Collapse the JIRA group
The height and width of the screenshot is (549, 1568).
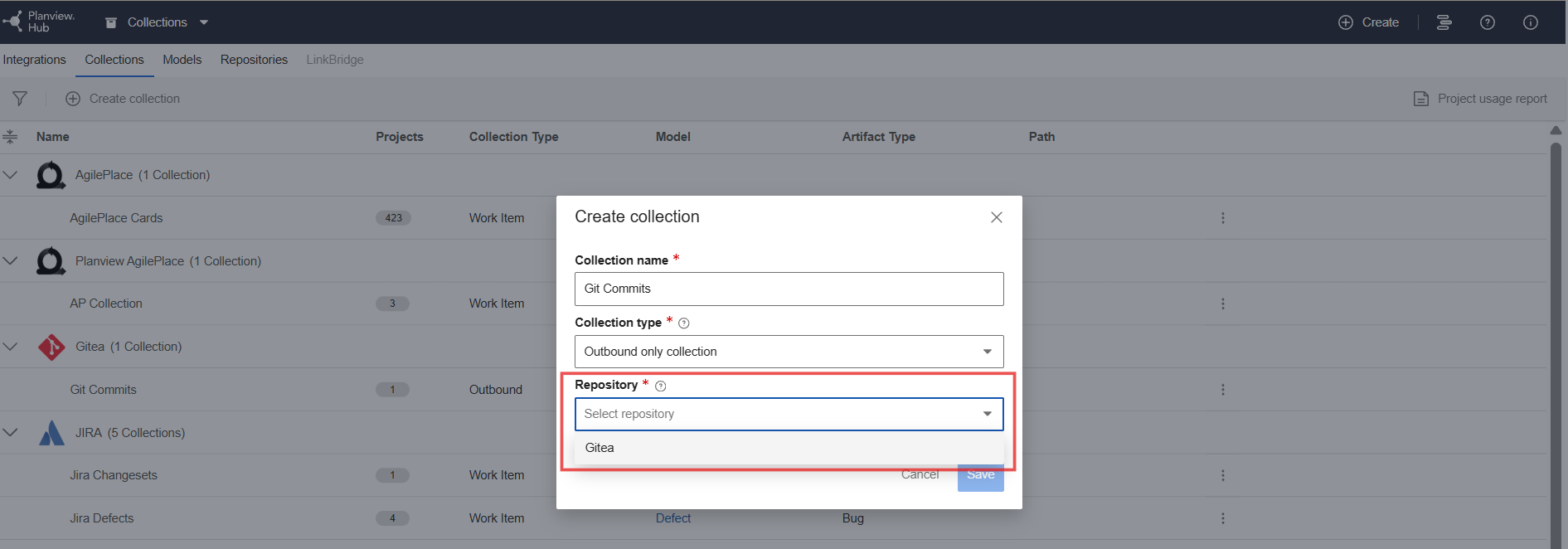(10, 433)
